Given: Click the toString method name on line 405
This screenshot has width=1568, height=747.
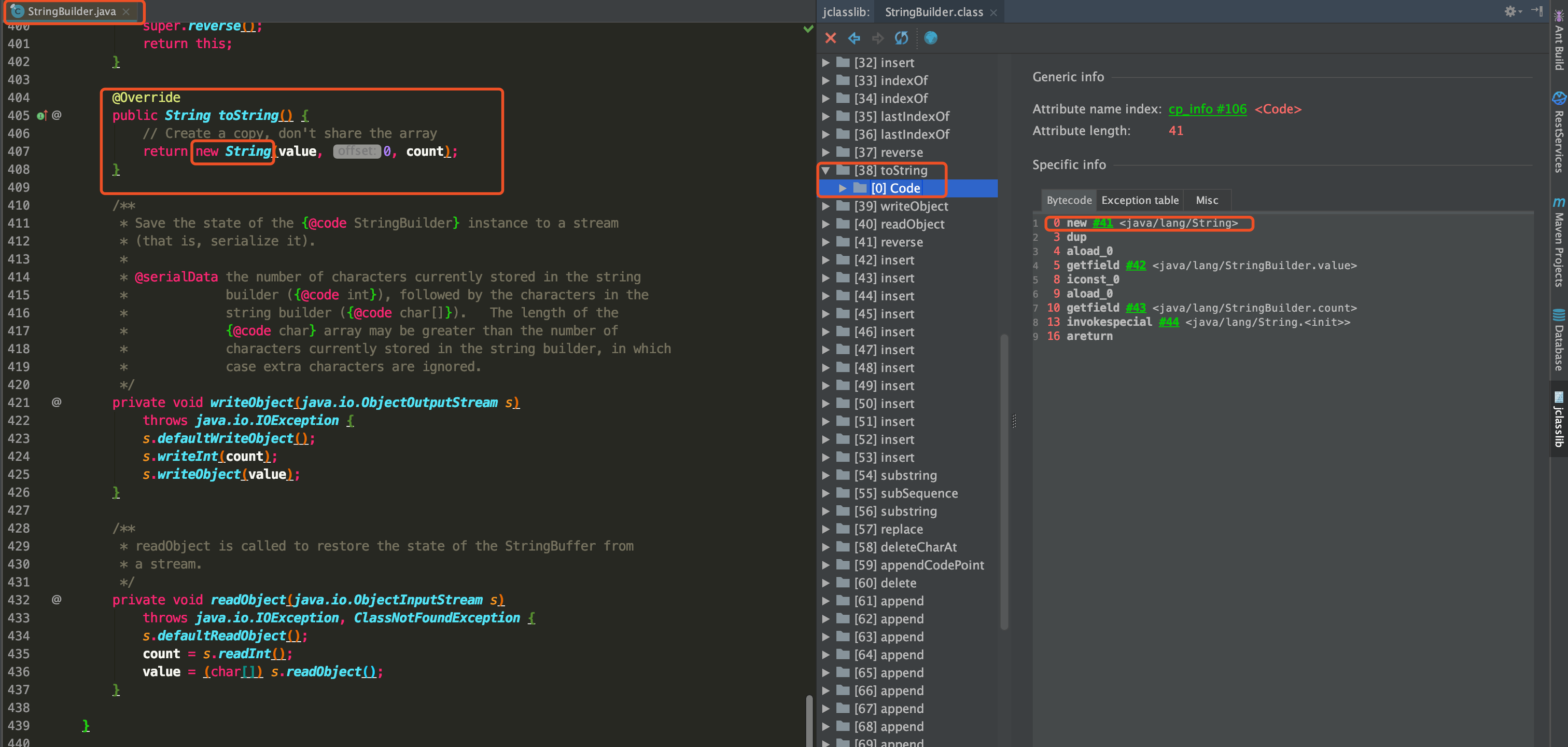Looking at the screenshot, I should (x=248, y=116).
